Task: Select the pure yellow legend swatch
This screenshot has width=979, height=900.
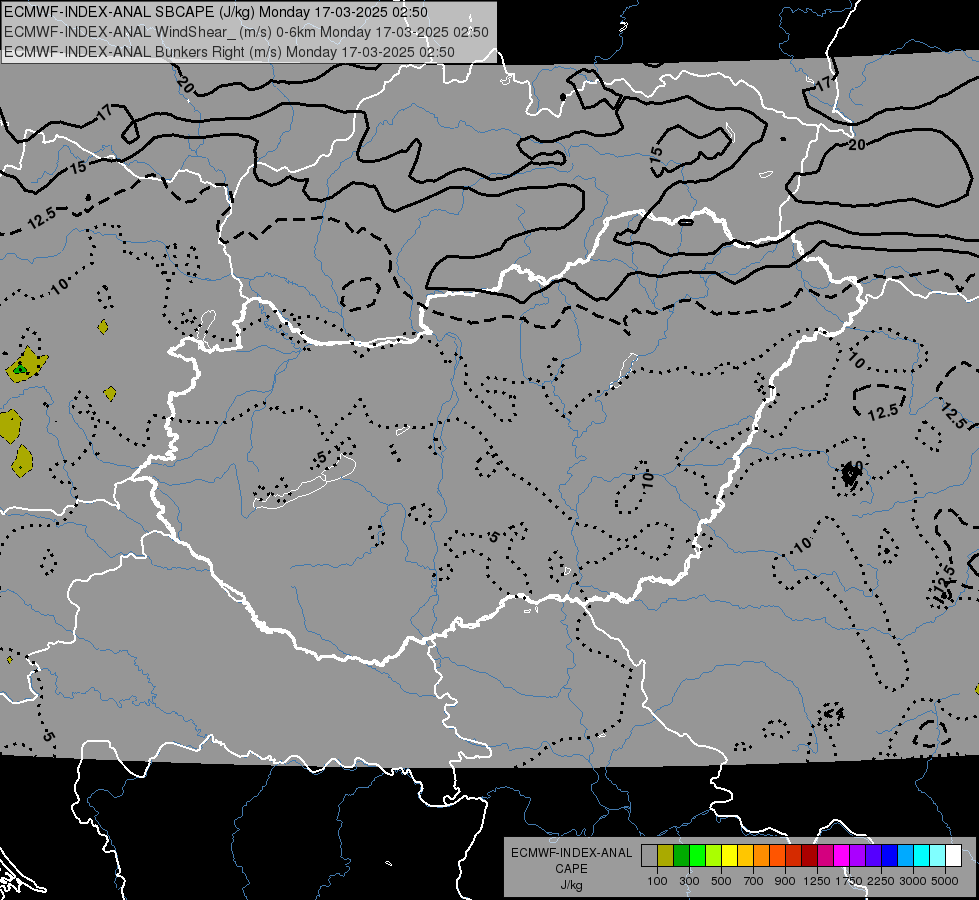Action: (730, 856)
